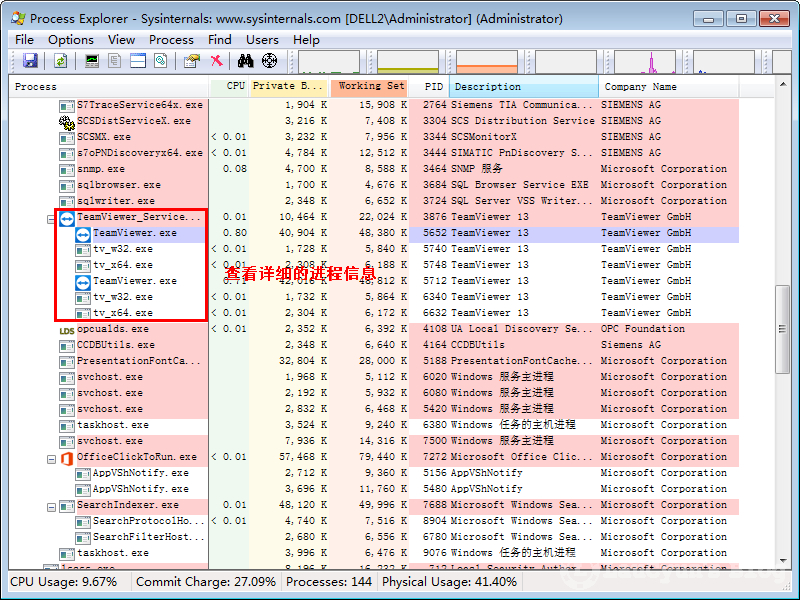Open the System Information graph icon
This screenshot has width=800, height=600.
(x=92, y=61)
